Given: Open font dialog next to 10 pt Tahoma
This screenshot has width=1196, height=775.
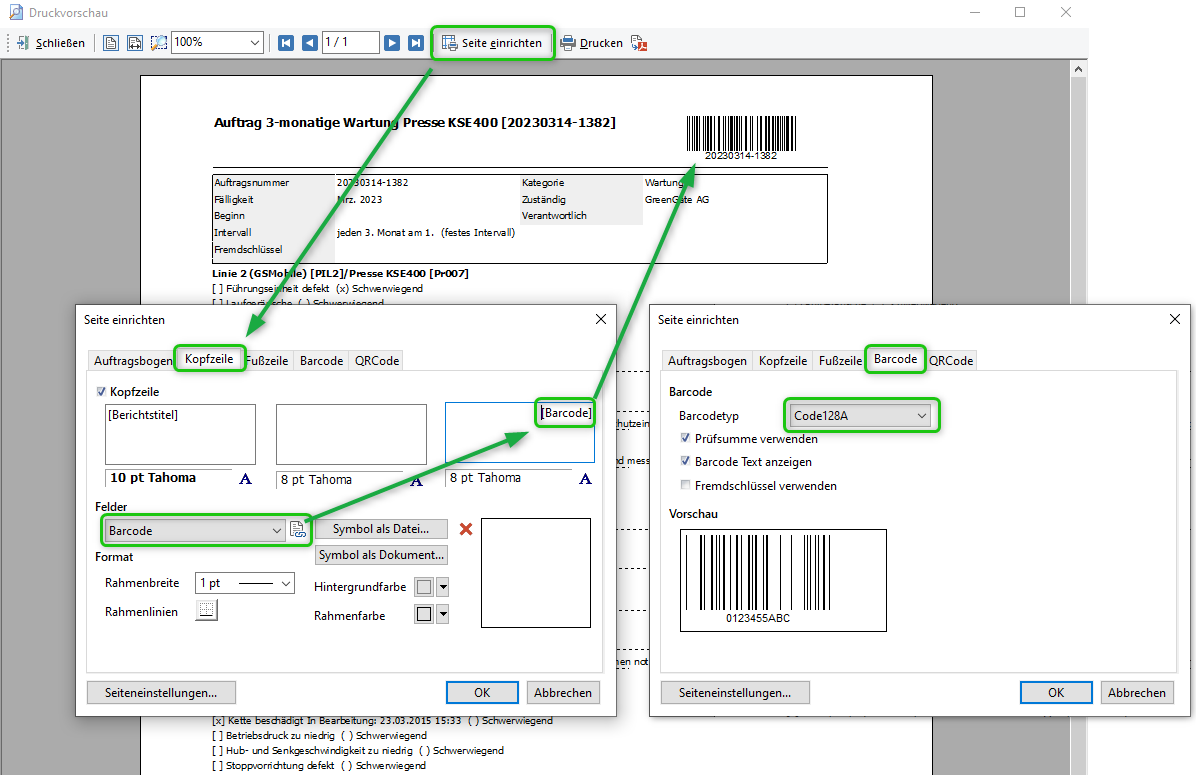Looking at the screenshot, I should 245,479.
